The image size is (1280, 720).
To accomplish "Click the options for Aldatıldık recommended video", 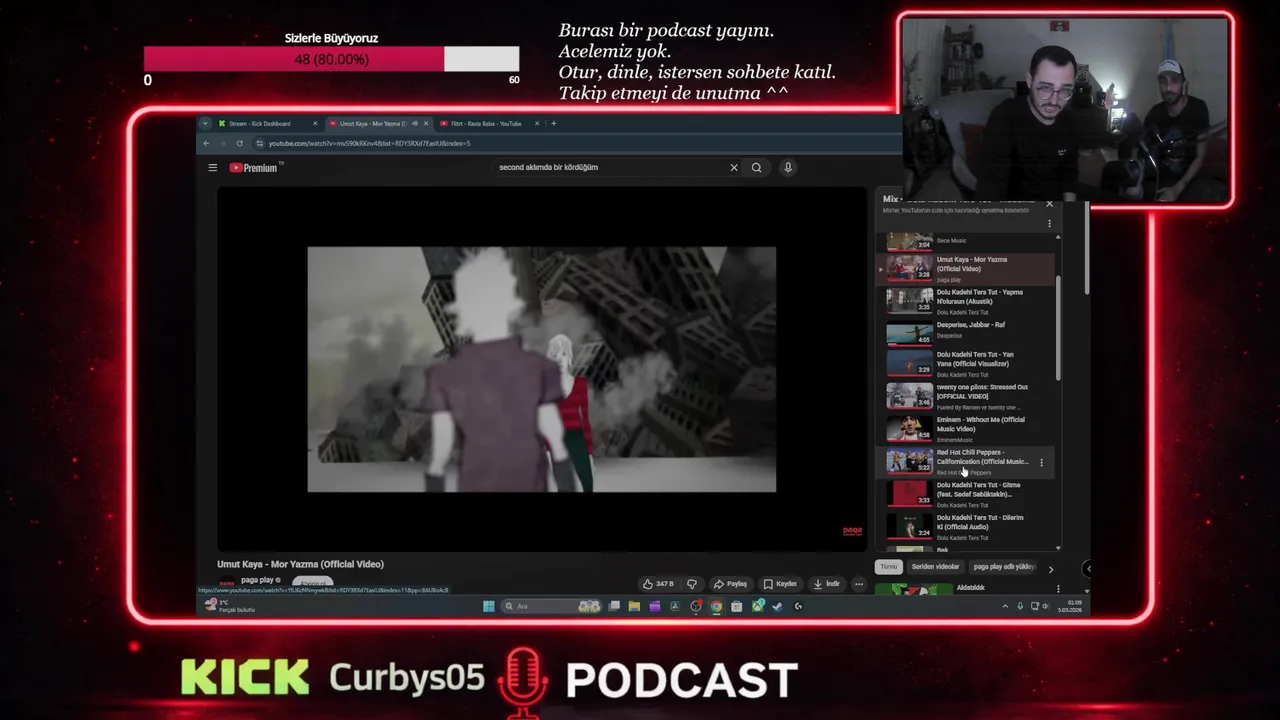I will point(1058,589).
